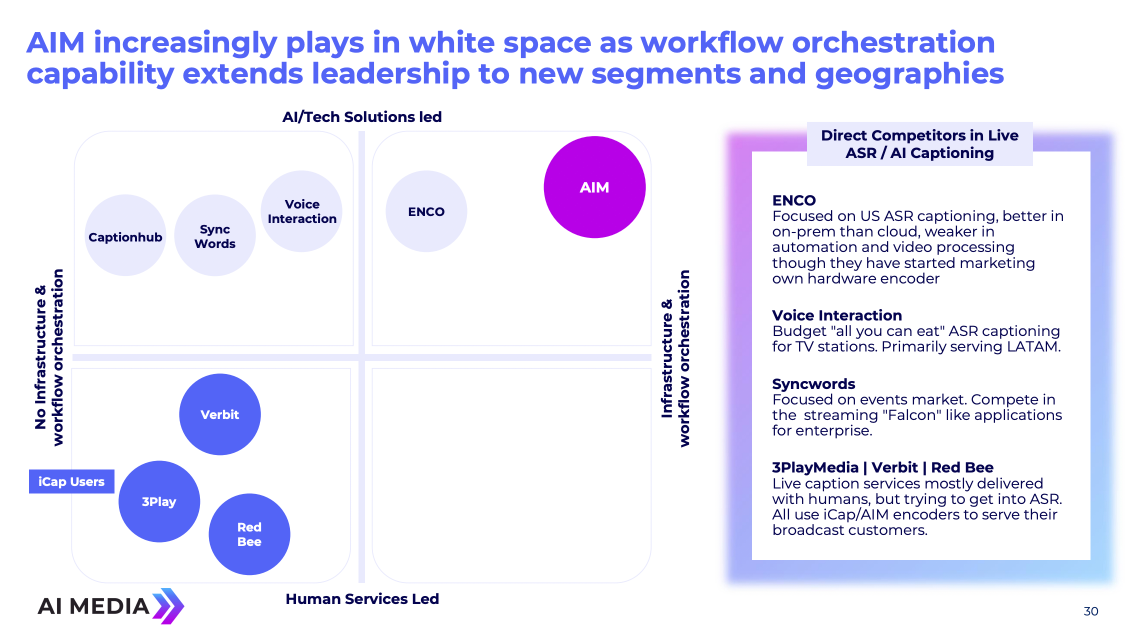1148x641 pixels.
Task: Click the Voice Interaction heading in the list
Action: point(836,316)
